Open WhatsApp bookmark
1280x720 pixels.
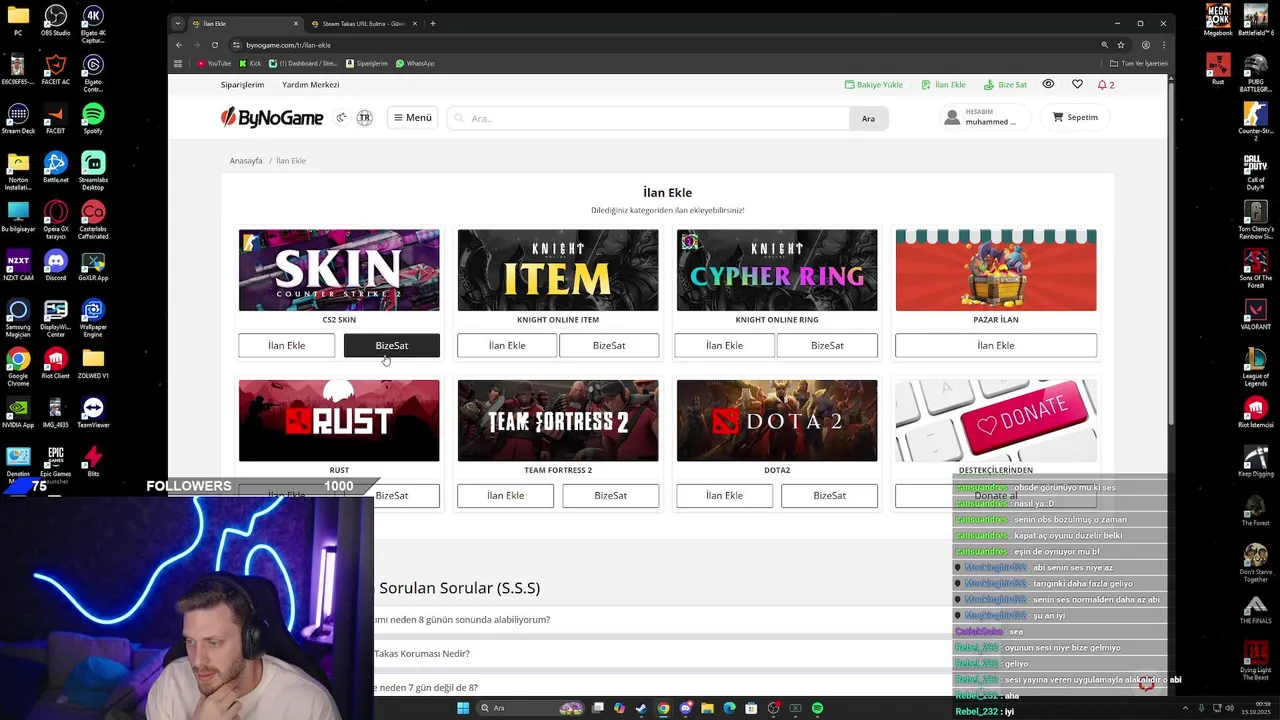point(415,63)
